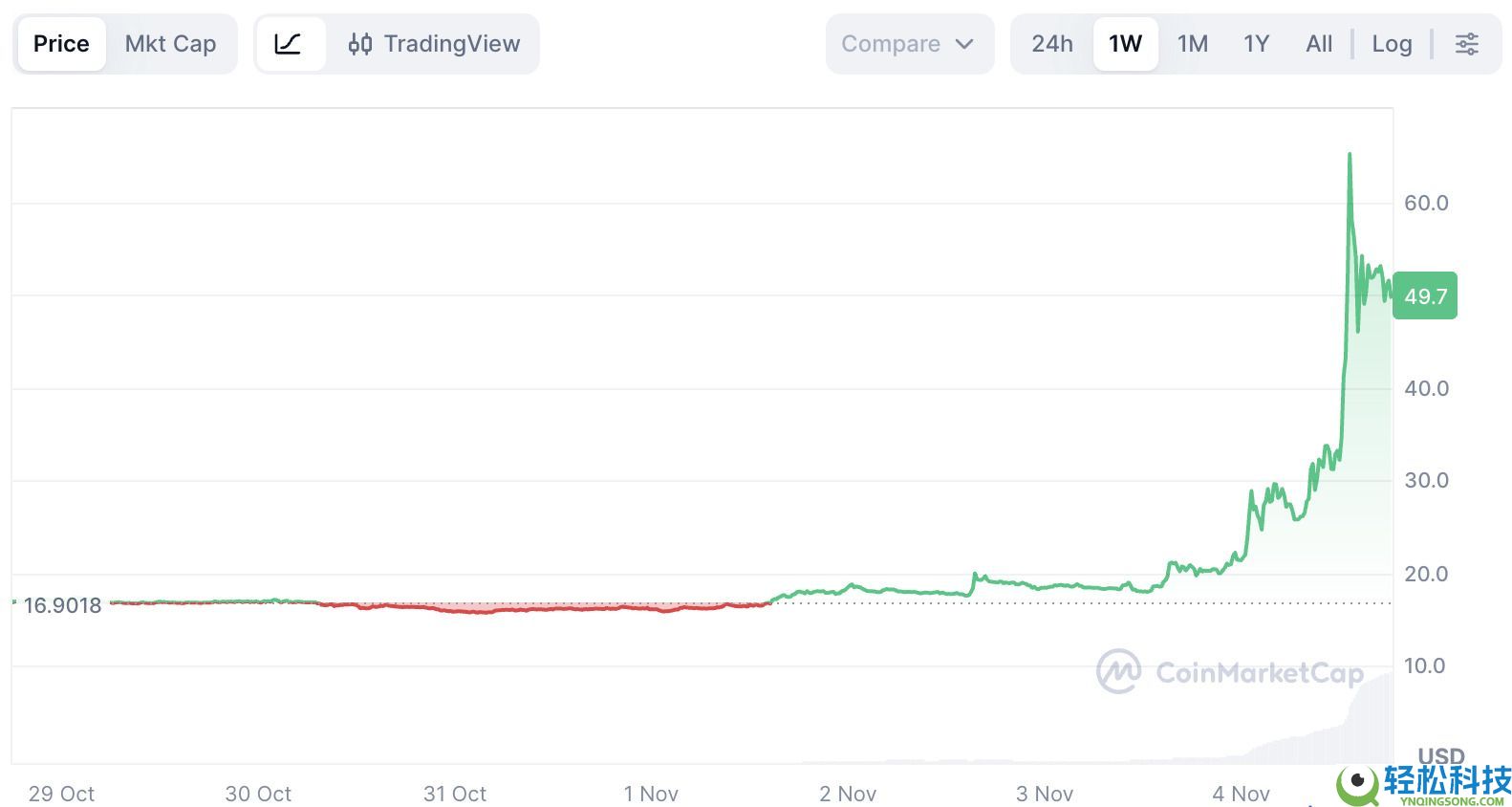Select the 1Y timeframe button
This screenshot has width=1512, height=807.
pos(1255,43)
